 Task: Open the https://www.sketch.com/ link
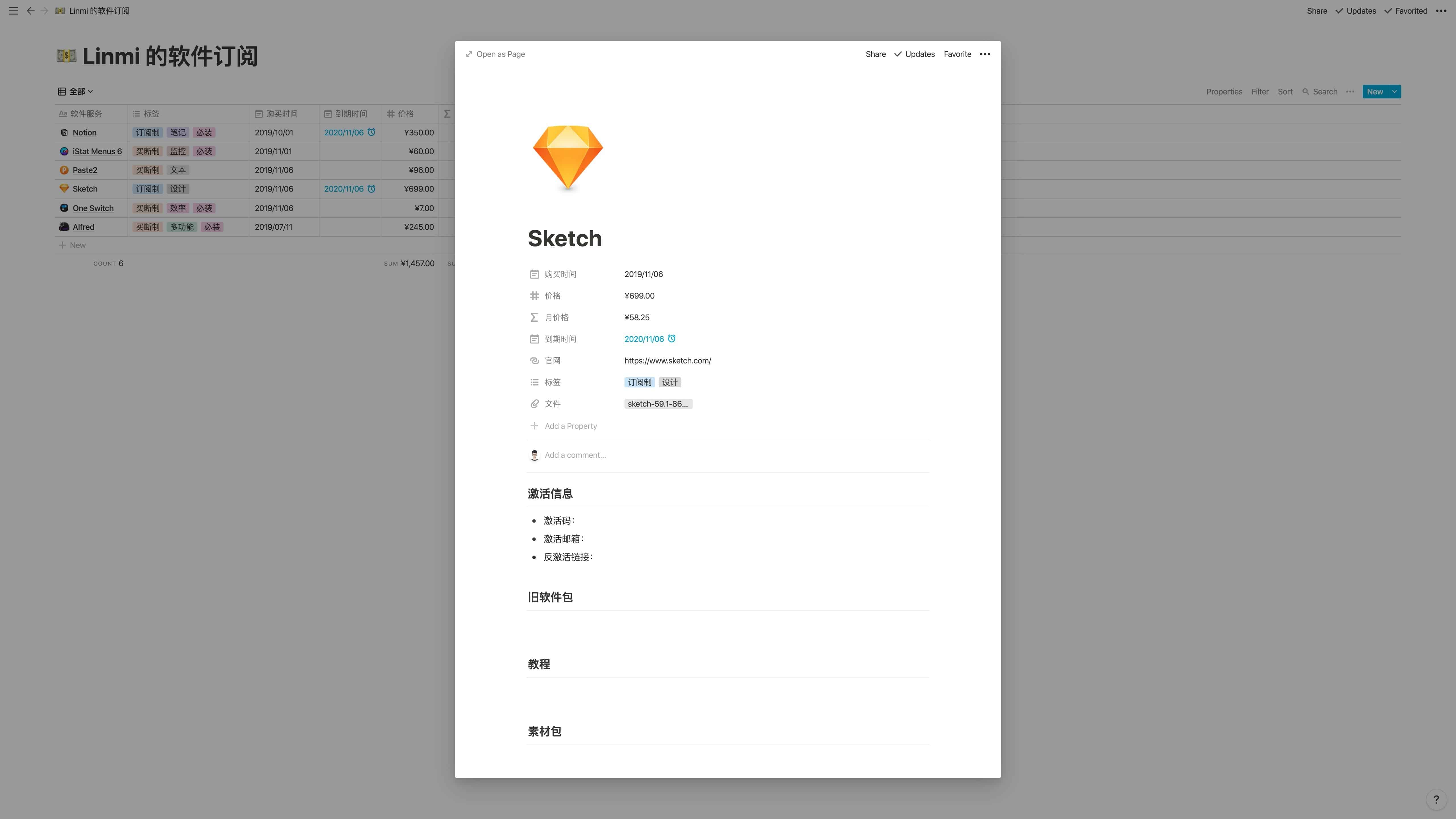point(667,361)
